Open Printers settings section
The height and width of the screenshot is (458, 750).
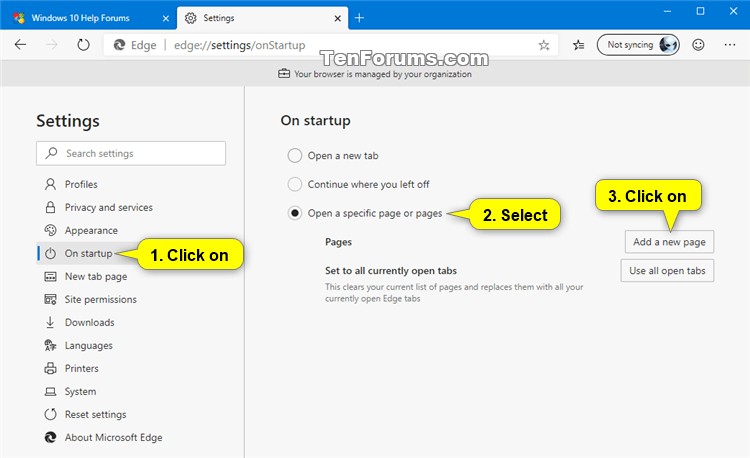click(81, 368)
